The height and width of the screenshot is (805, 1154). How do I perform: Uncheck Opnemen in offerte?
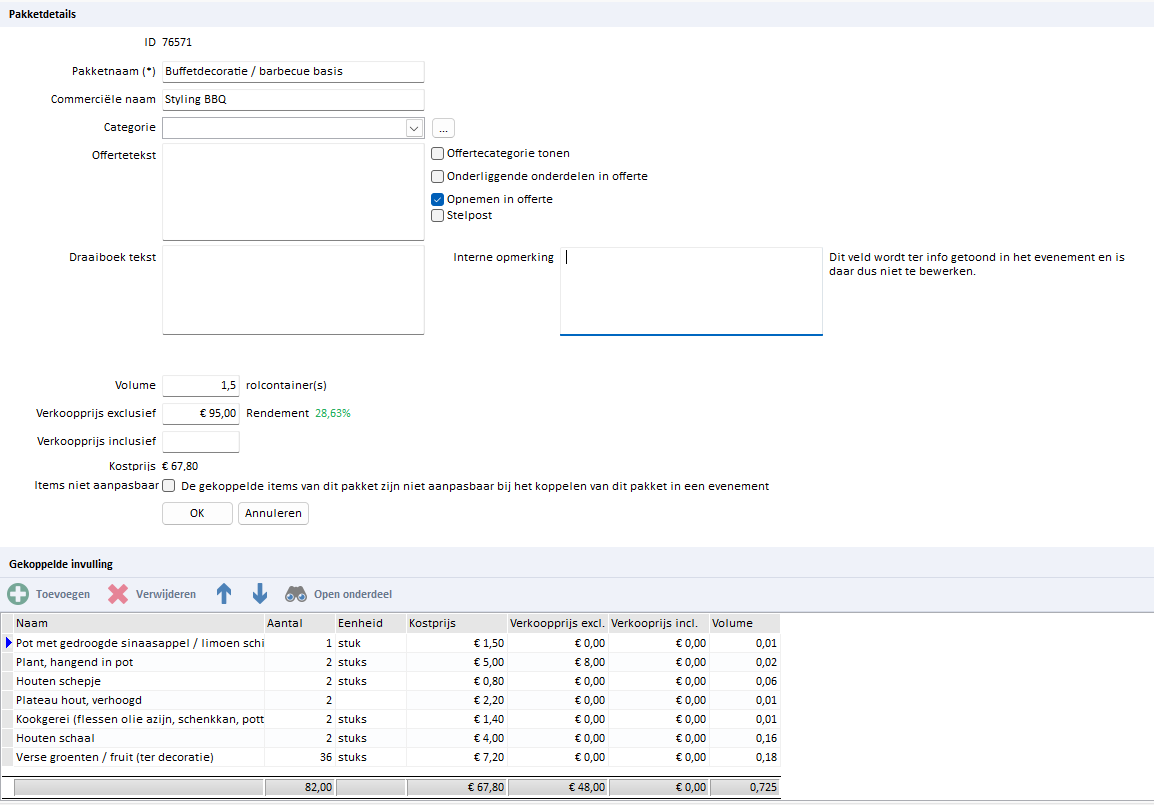click(437, 199)
